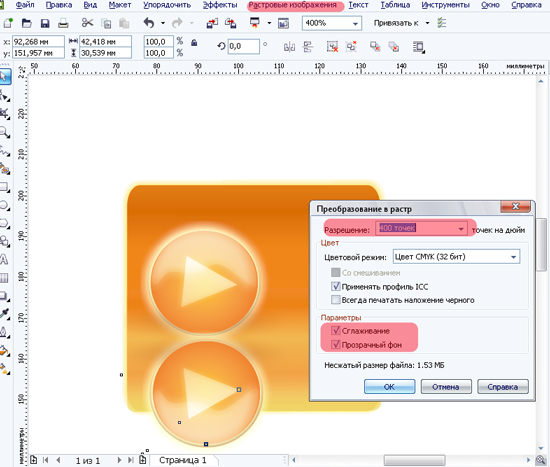This screenshot has width=550, height=467.
Task: Select the Rectangle tool in the toolbox
Action: click(x=5, y=187)
